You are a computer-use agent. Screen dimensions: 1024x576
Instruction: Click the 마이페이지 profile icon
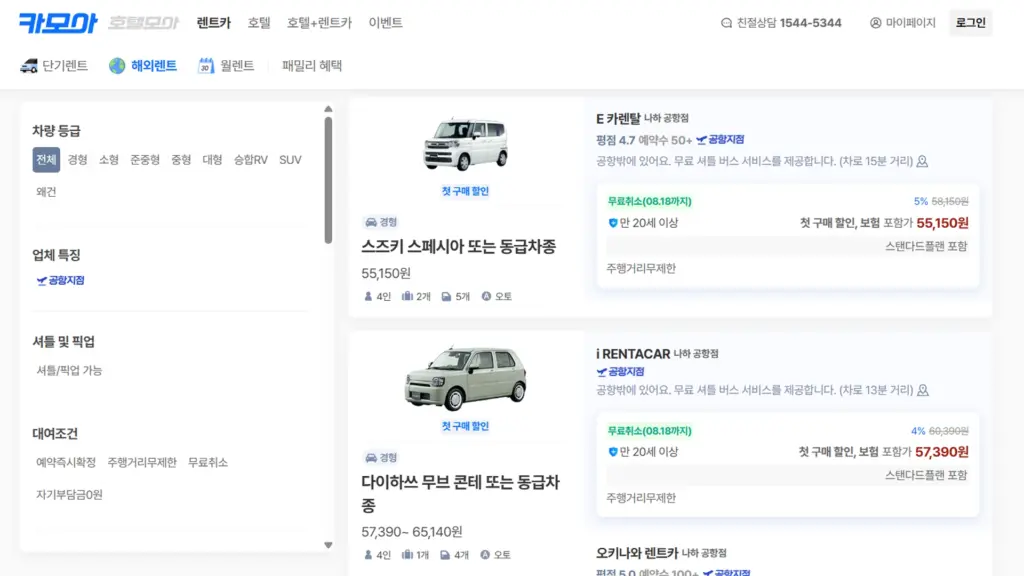(x=876, y=23)
